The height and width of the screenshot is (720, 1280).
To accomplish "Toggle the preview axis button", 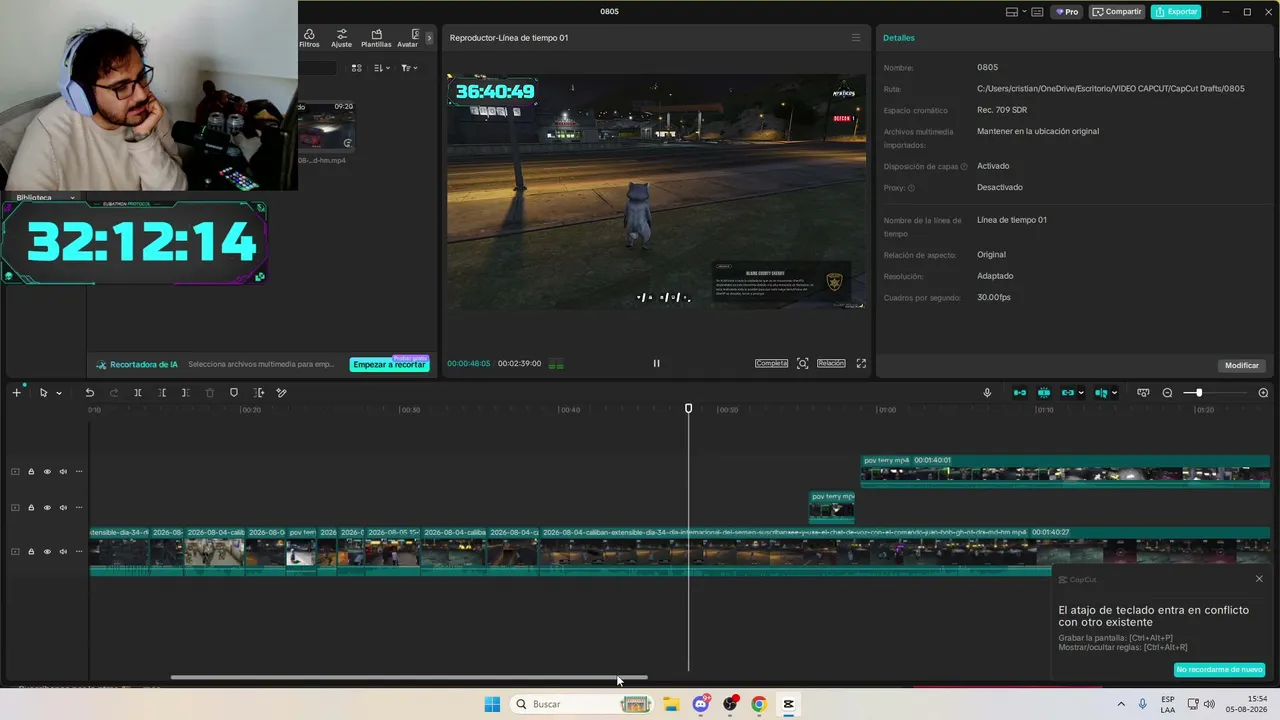I will [x=1101, y=393].
